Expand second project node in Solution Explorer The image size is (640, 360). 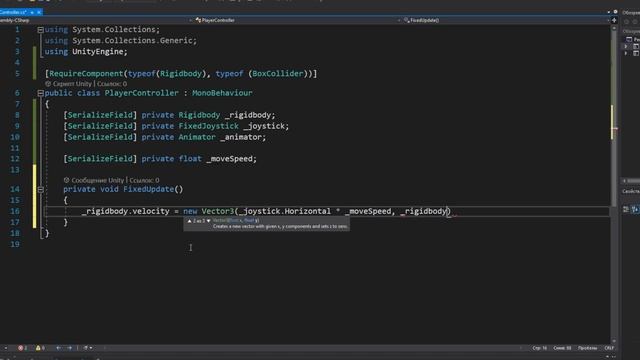pos(626,53)
